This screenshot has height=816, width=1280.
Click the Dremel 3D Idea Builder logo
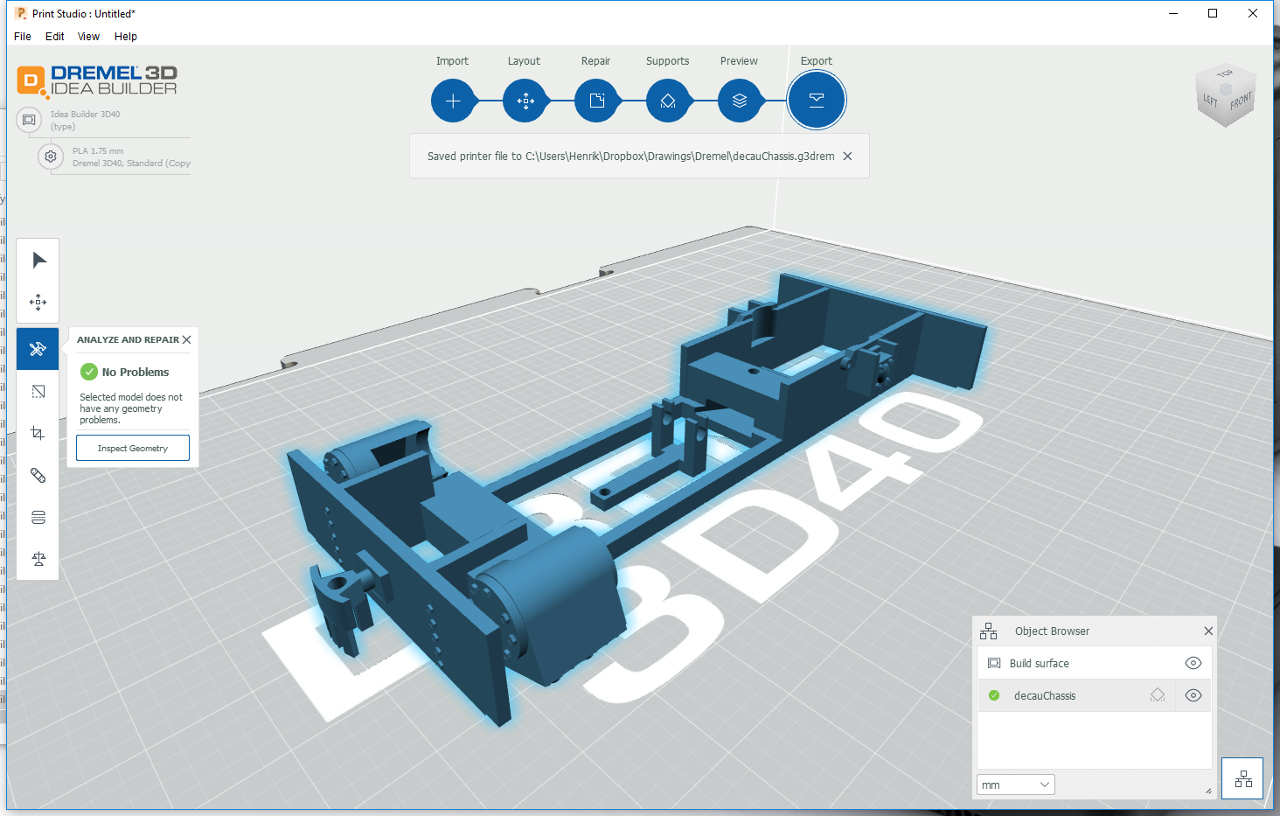(x=97, y=80)
